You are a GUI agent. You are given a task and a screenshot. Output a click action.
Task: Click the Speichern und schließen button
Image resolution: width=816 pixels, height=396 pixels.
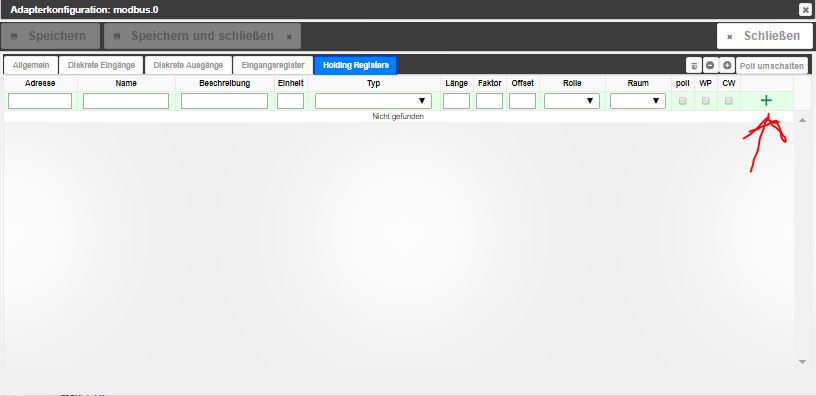(202, 36)
